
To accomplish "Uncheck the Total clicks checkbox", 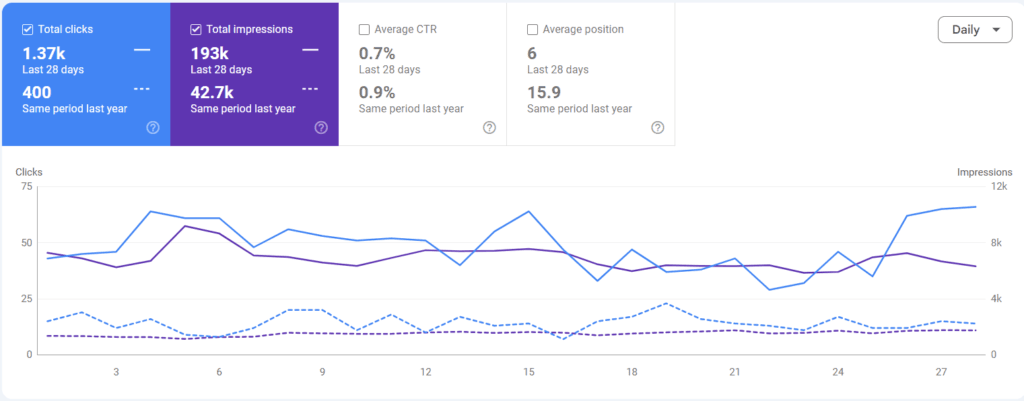I will 27,29.
